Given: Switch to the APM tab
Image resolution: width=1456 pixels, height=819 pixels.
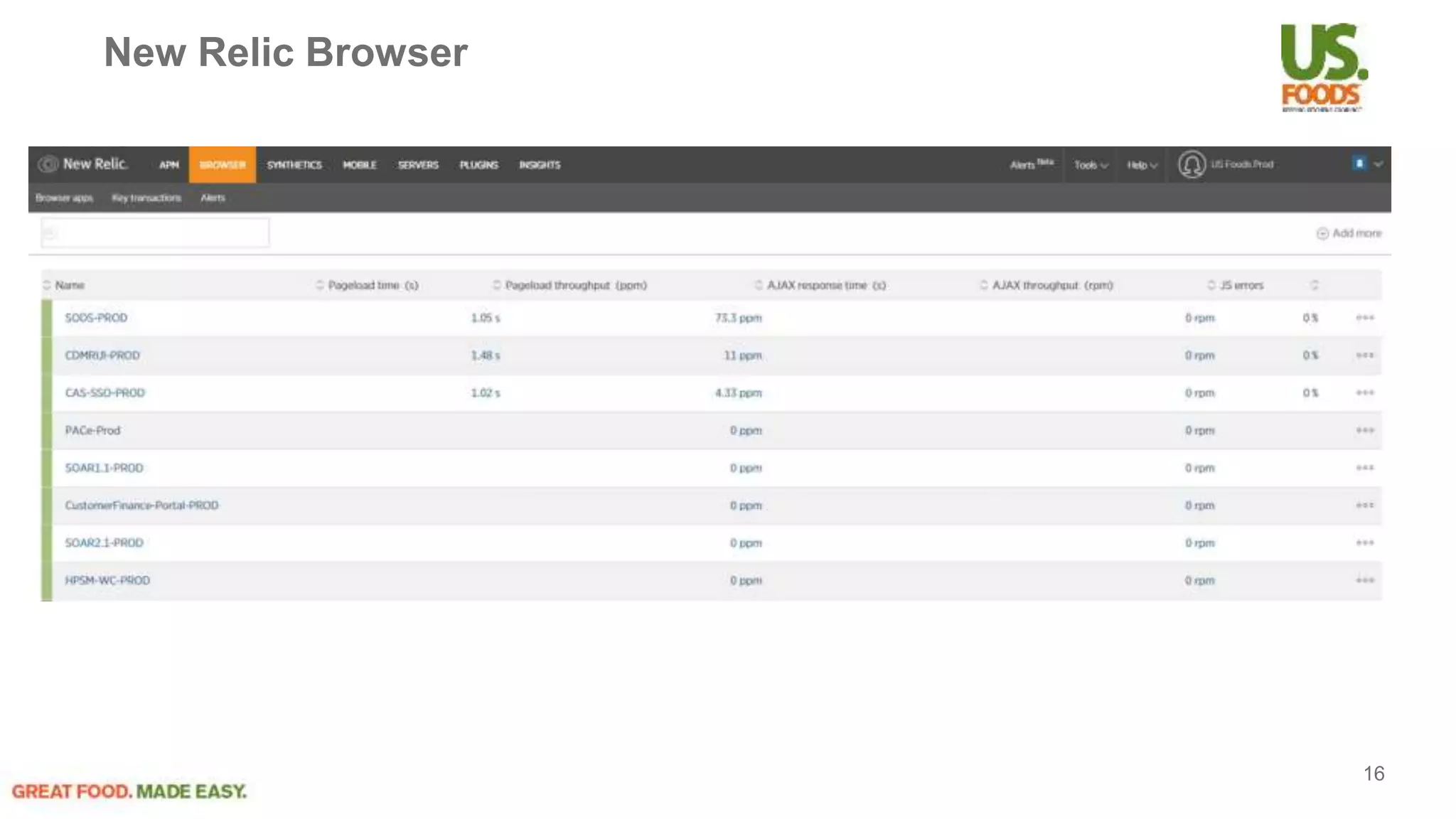Looking at the screenshot, I should (x=169, y=165).
